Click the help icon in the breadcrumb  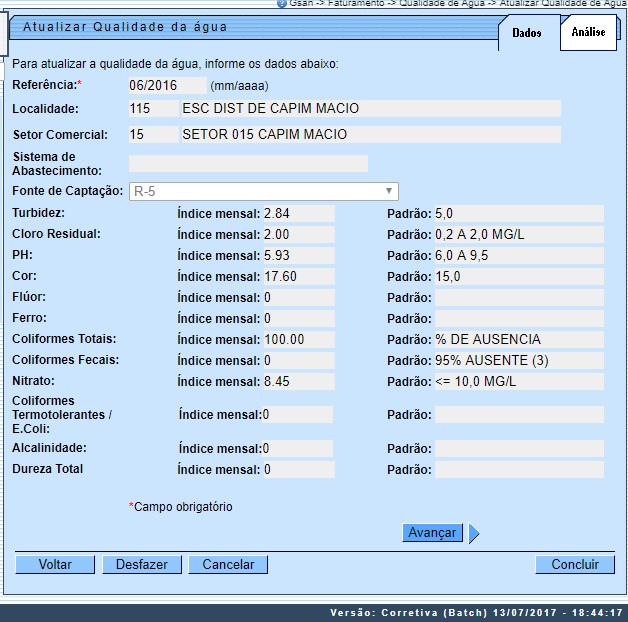[x=282, y=4]
